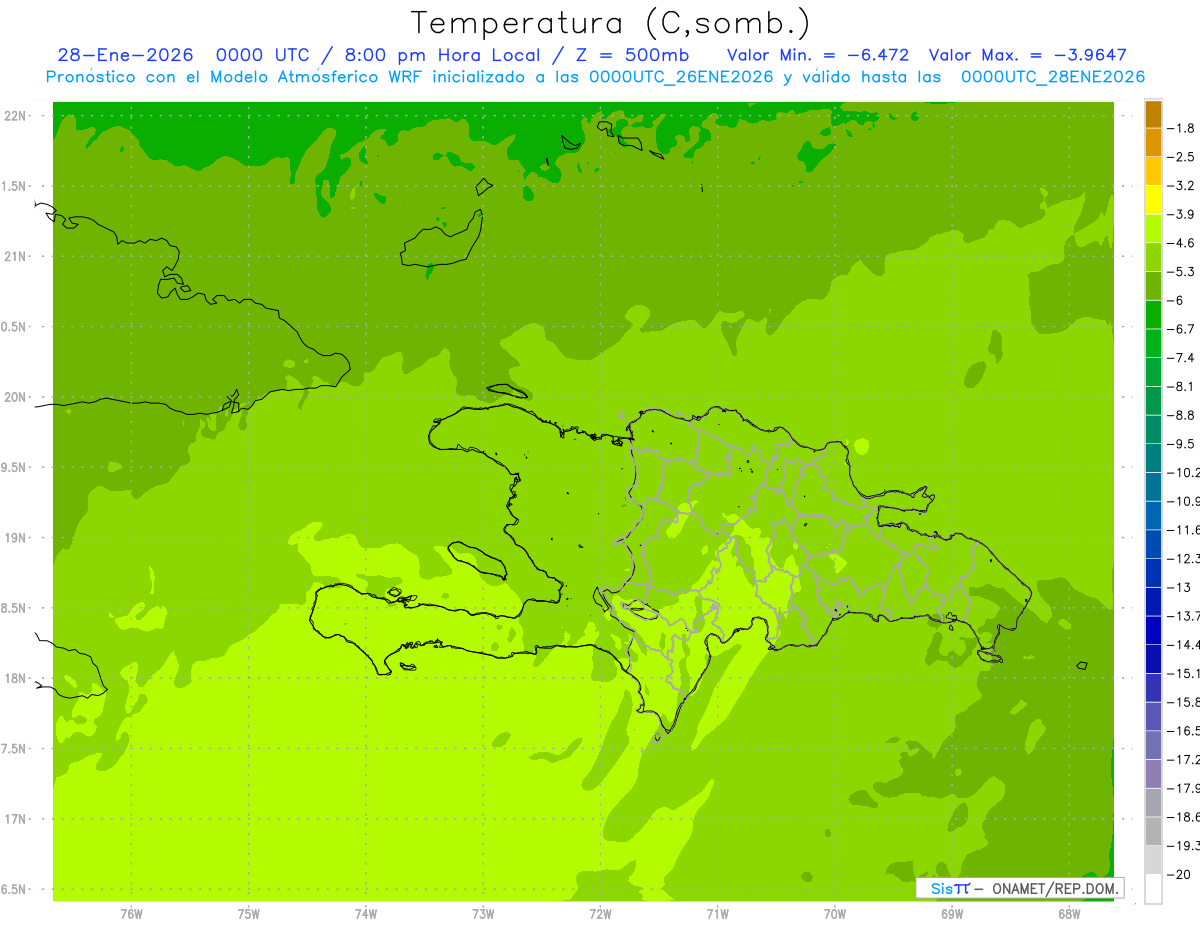Screen dimensions: 1200x927
Task: Click the white swatch below -20
Action: click(x=1153, y=888)
